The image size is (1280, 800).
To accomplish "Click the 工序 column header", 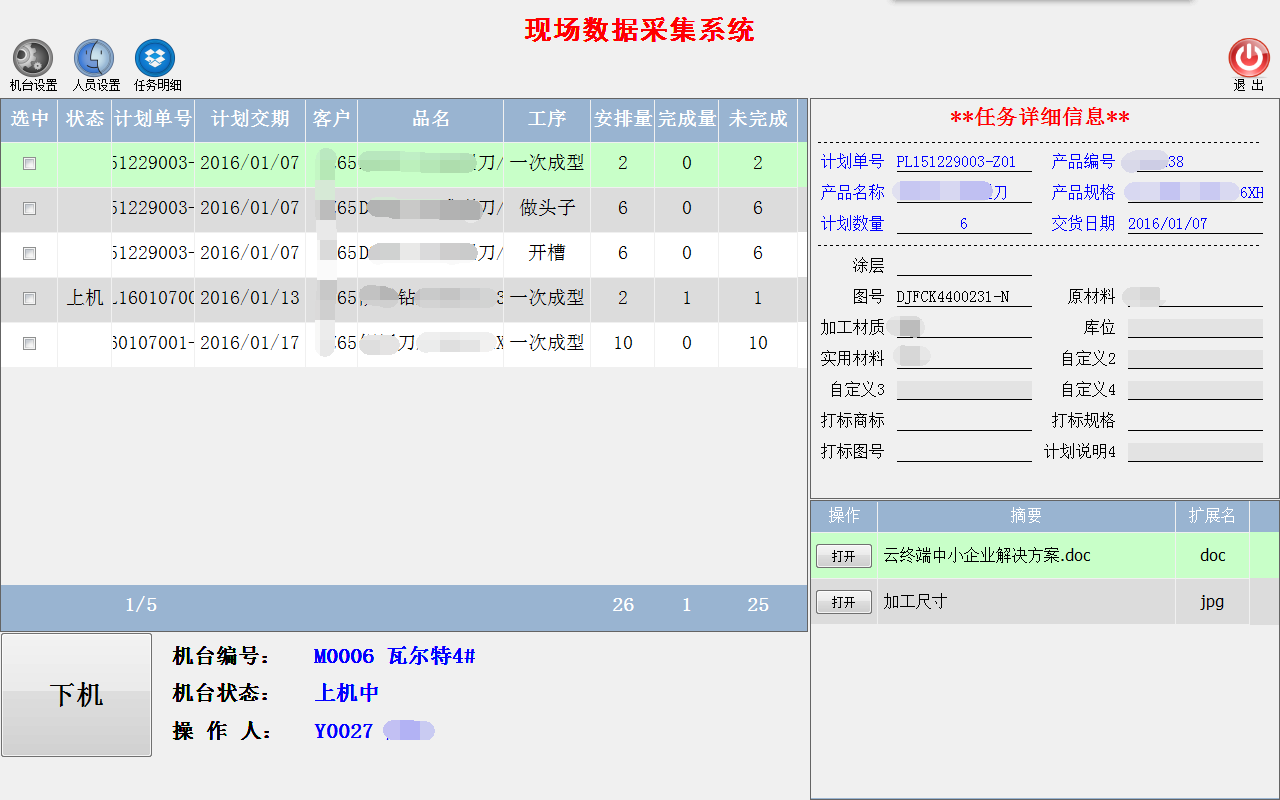I will pyautogui.click(x=547, y=119).
